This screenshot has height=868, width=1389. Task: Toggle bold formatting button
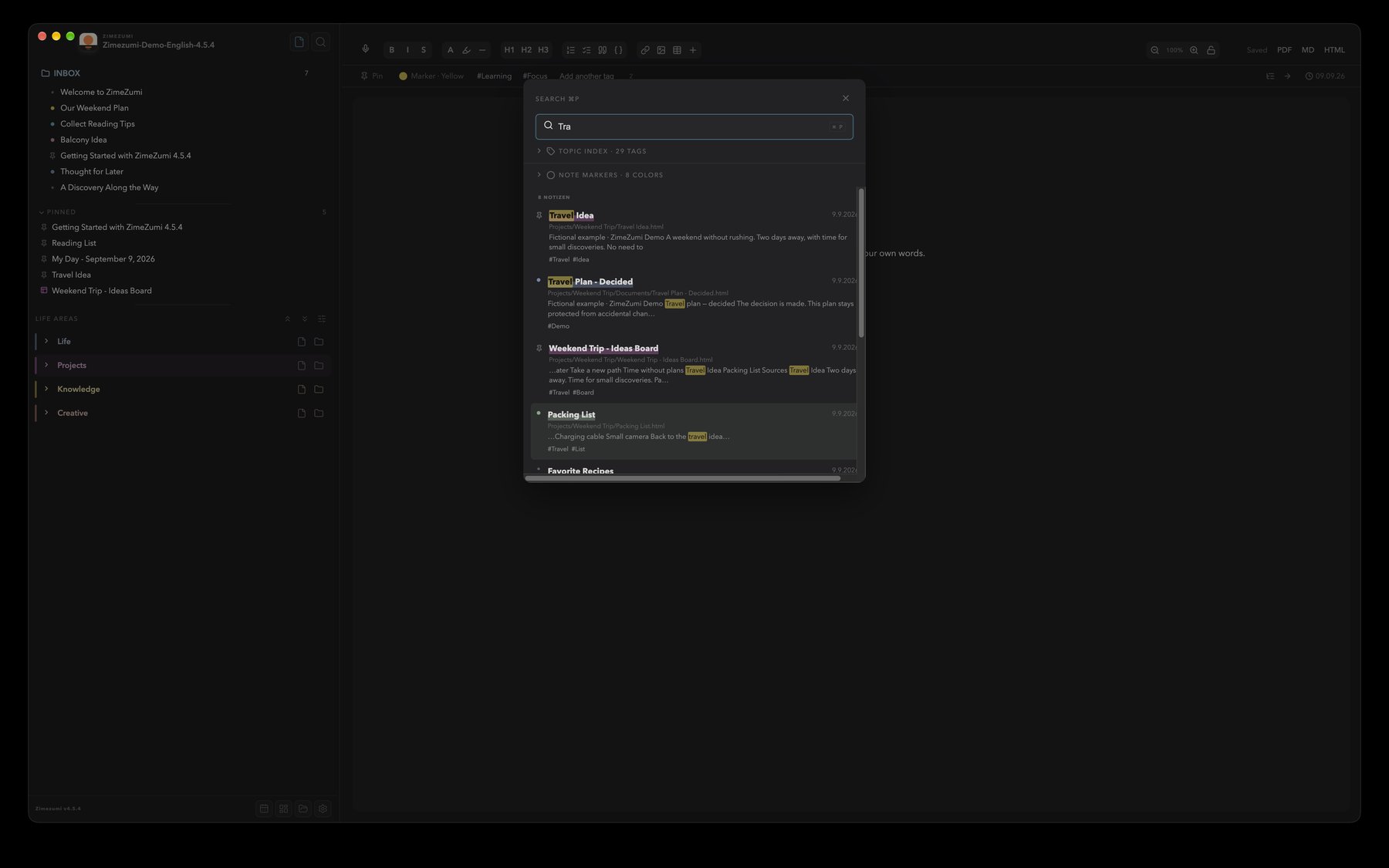[391, 49]
